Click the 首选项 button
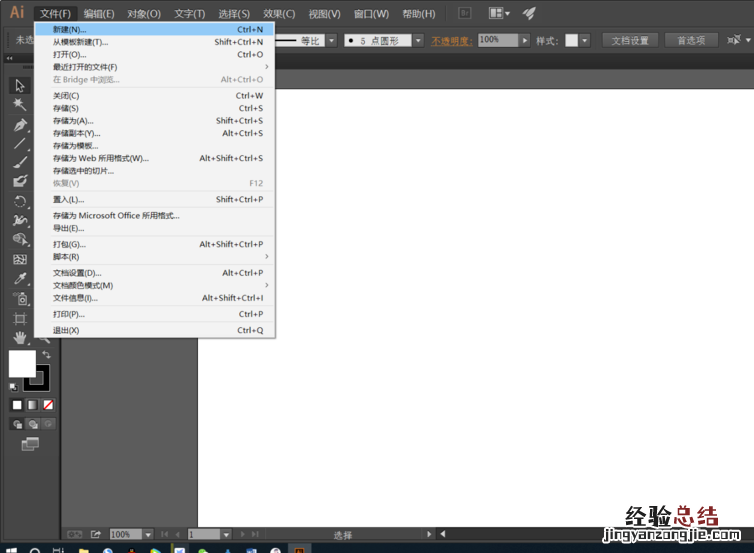The image size is (754, 553). (x=691, y=40)
